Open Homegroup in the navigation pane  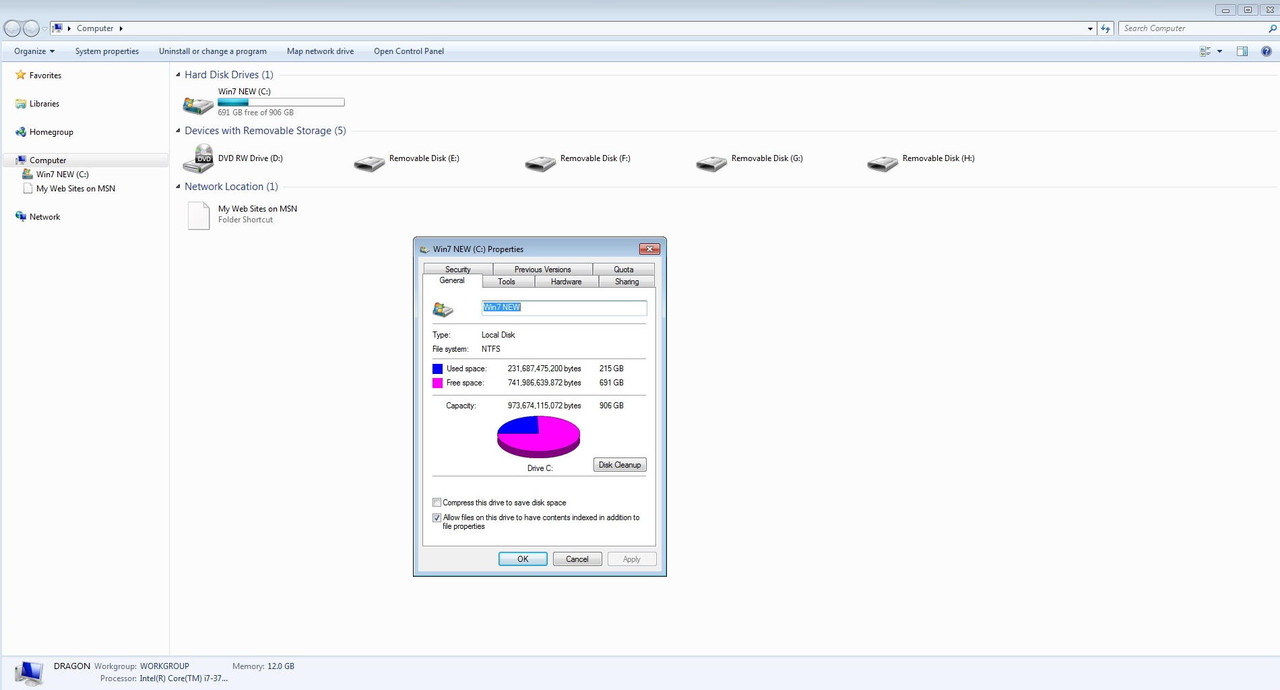tap(51, 132)
